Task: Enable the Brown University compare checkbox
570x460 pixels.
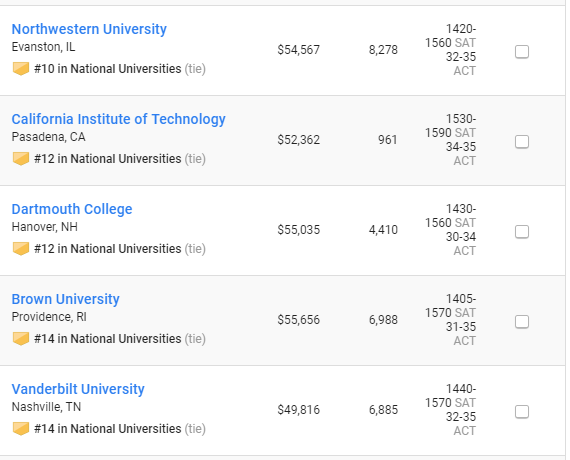Action: pyautogui.click(x=522, y=321)
